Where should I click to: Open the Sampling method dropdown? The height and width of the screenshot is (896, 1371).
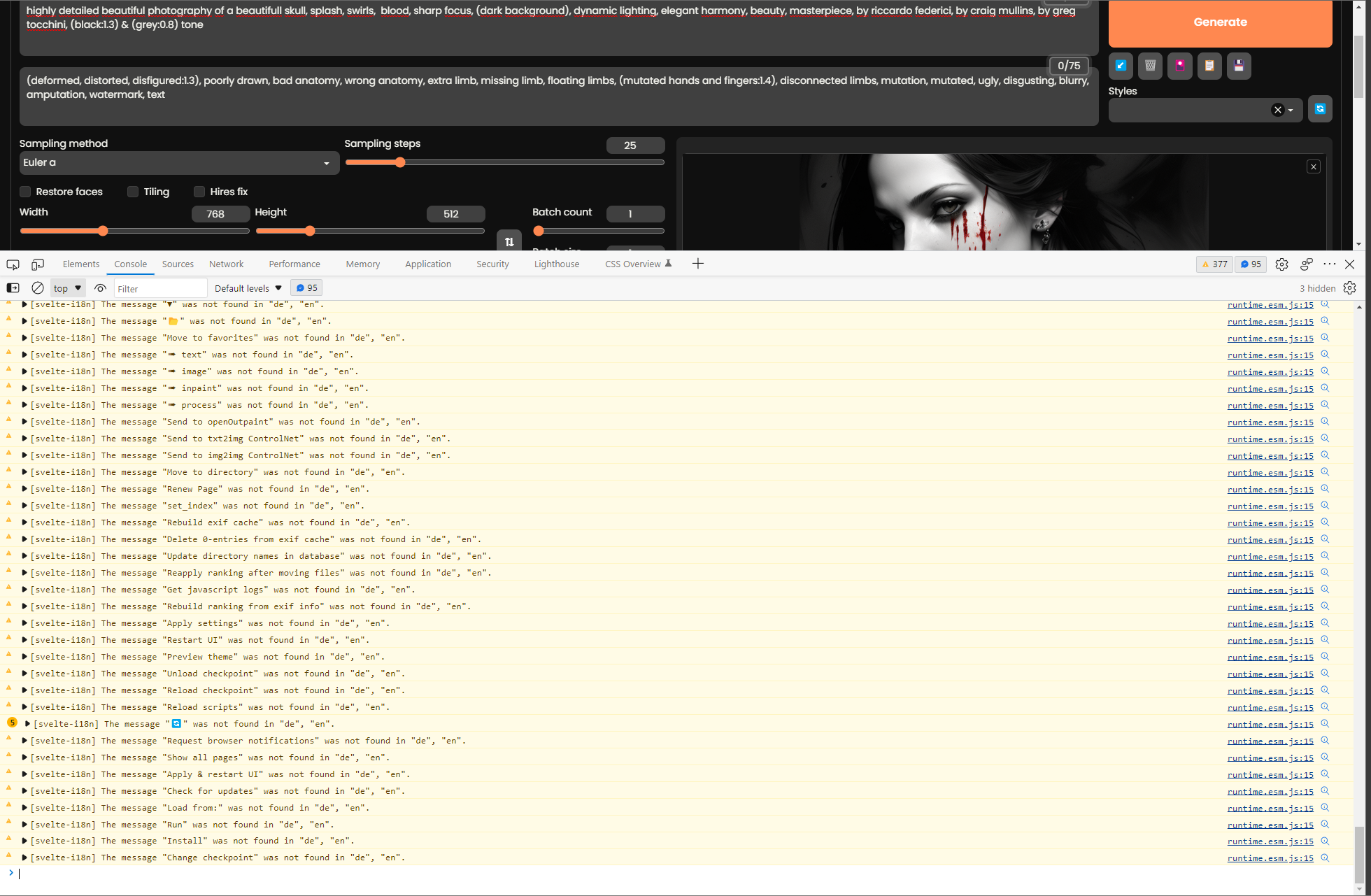(x=179, y=162)
